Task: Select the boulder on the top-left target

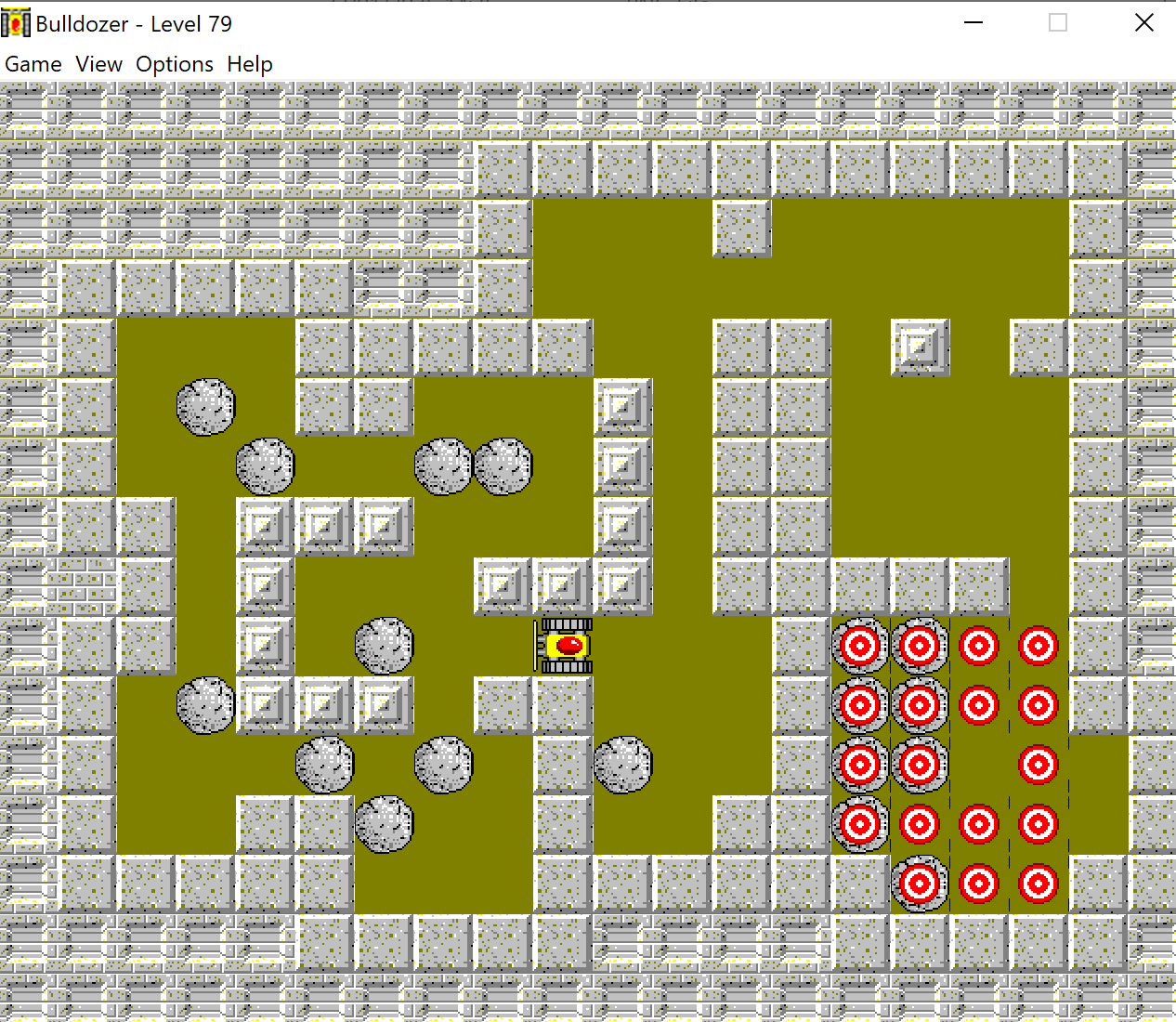Action: [x=860, y=645]
